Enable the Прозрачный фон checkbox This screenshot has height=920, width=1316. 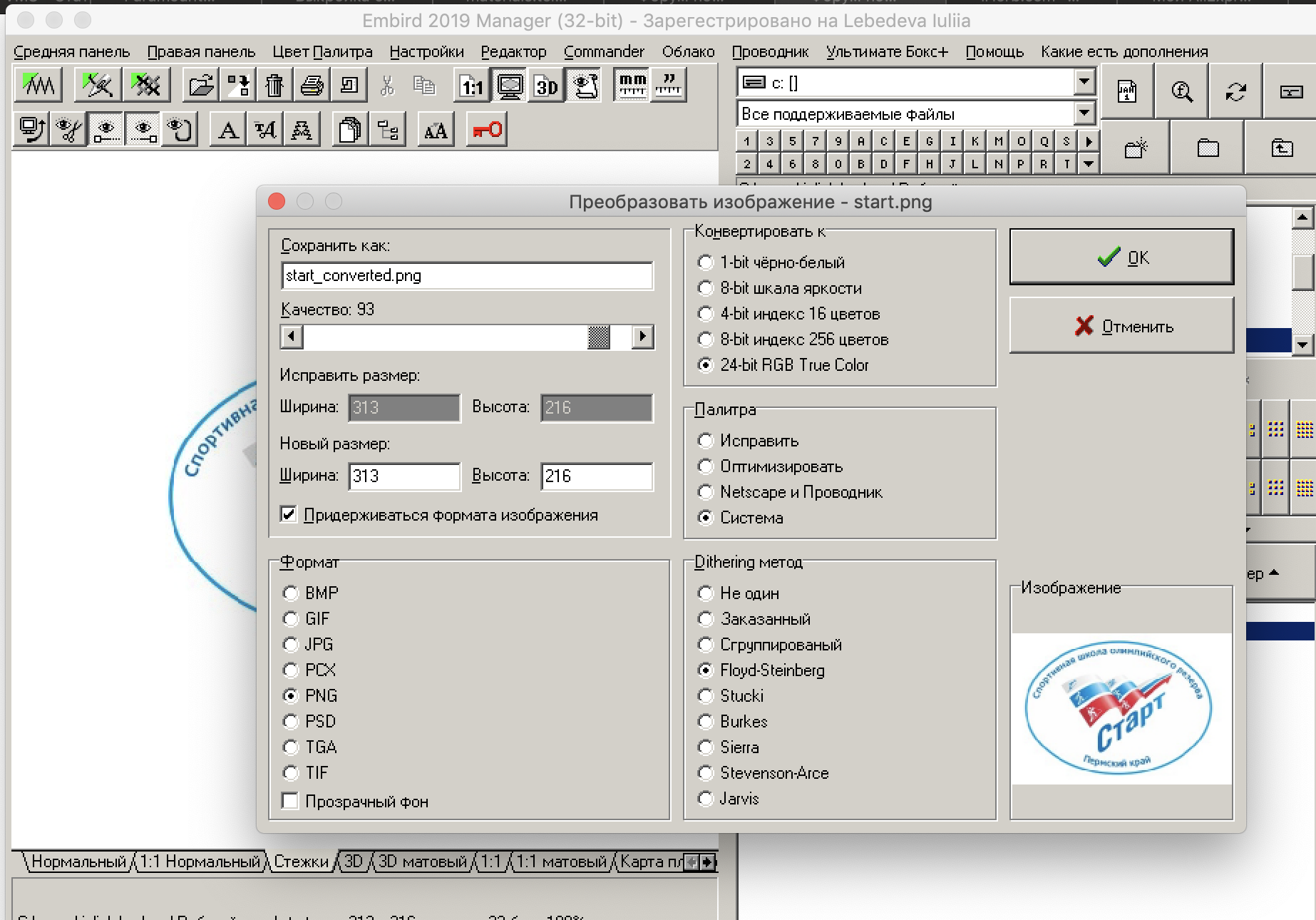tap(290, 802)
